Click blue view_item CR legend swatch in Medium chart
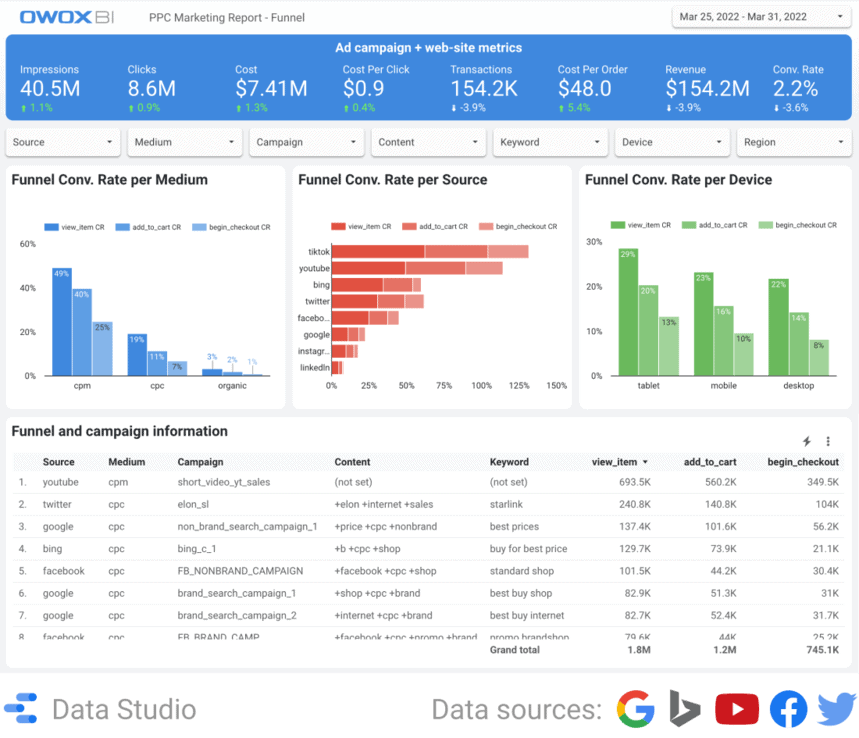Image resolution: width=859 pixels, height=738 pixels. tap(51, 227)
